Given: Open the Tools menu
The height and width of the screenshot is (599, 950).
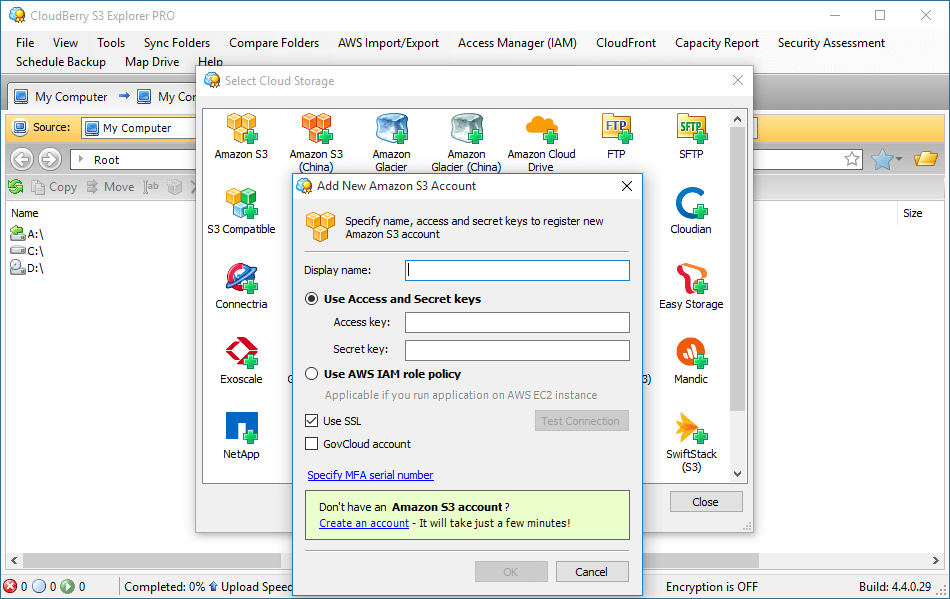Looking at the screenshot, I should (x=110, y=42).
